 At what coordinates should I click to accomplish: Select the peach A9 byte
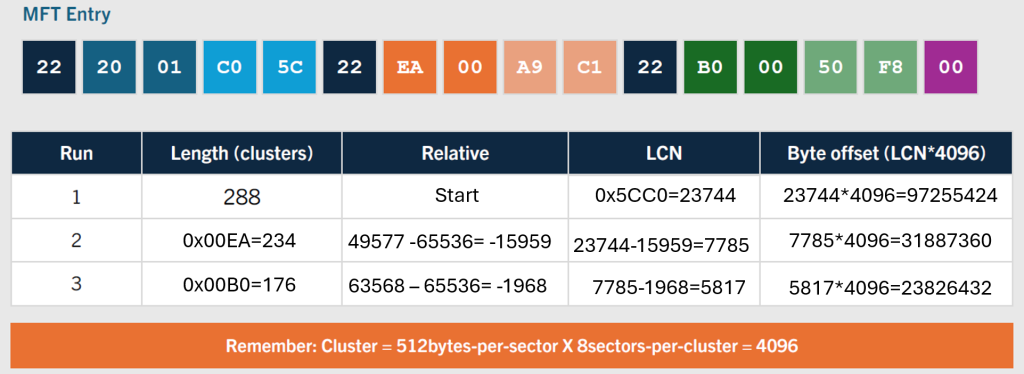tap(530, 67)
